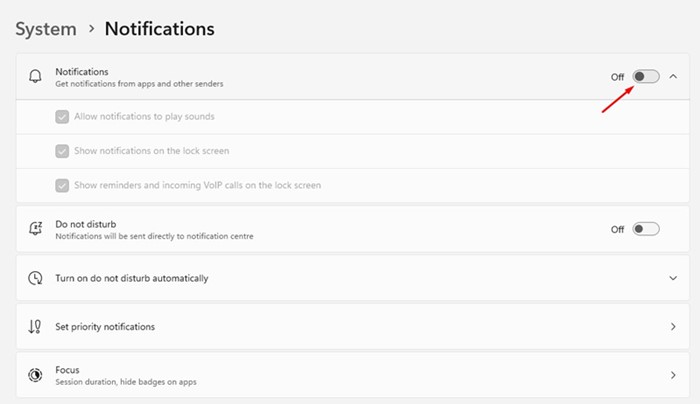Open Focus settings right chevron
The image size is (700, 404).
(x=673, y=375)
